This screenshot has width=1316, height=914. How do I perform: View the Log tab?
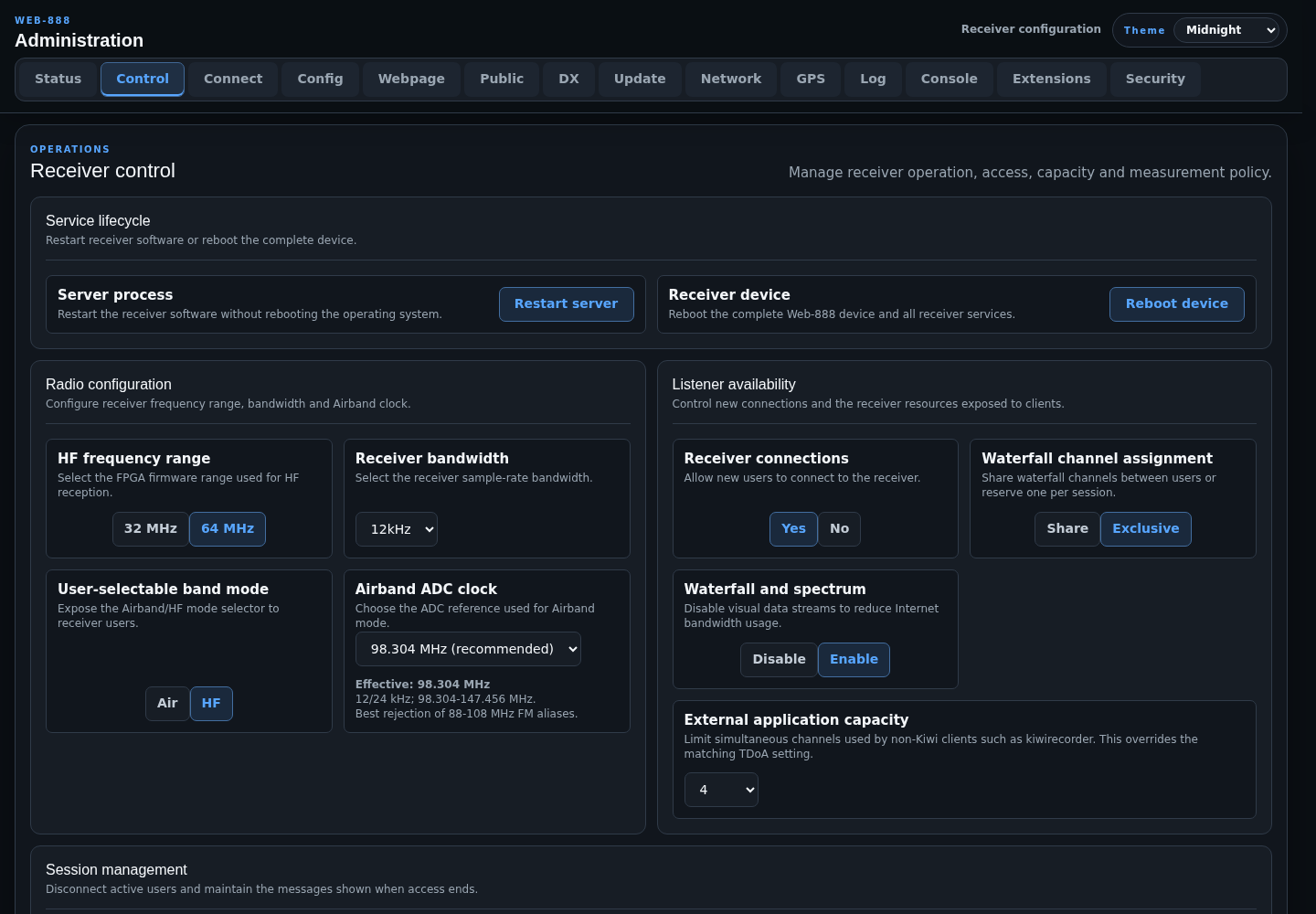(873, 80)
